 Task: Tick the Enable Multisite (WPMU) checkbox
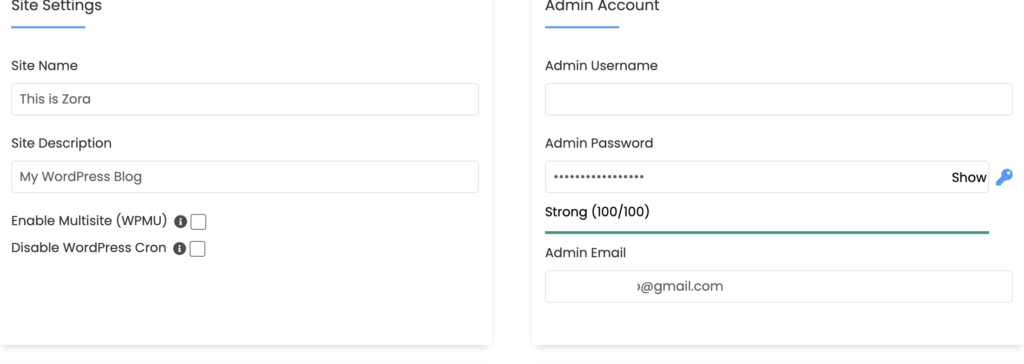click(199, 222)
